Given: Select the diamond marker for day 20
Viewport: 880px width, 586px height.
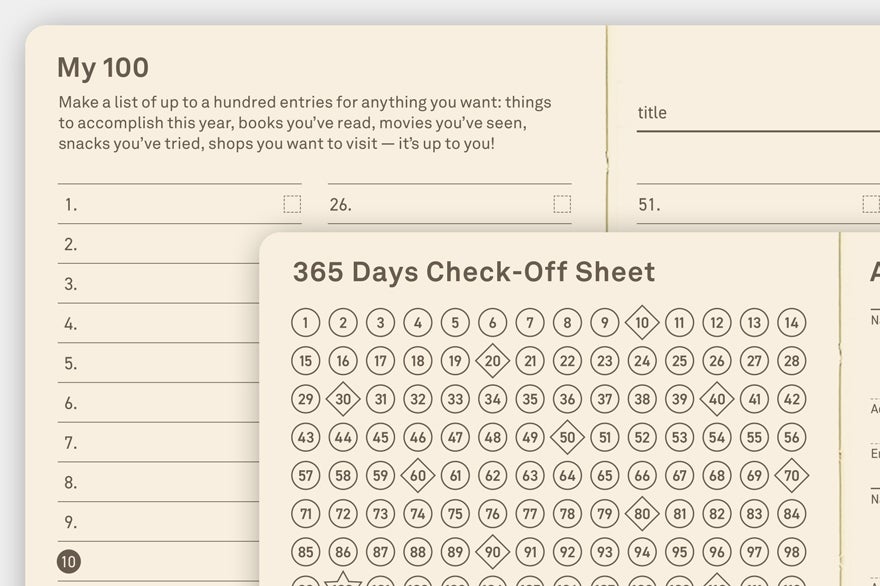Looking at the screenshot, I should click(492, 361).
